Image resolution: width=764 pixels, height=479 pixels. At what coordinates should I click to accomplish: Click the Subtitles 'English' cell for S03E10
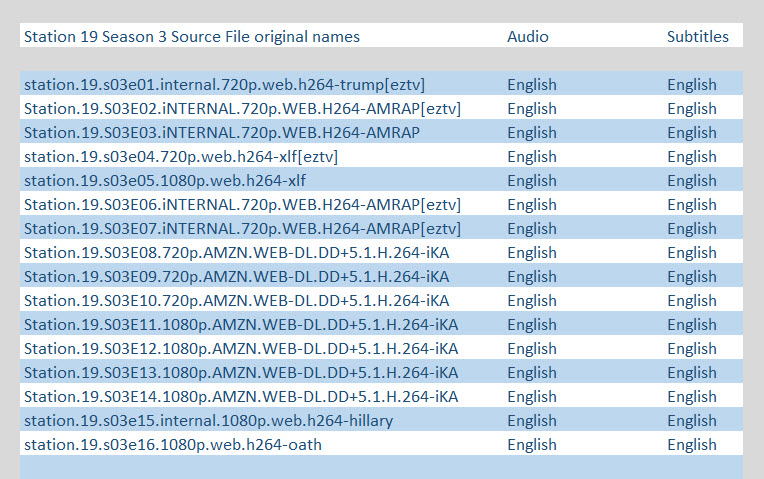692,301
